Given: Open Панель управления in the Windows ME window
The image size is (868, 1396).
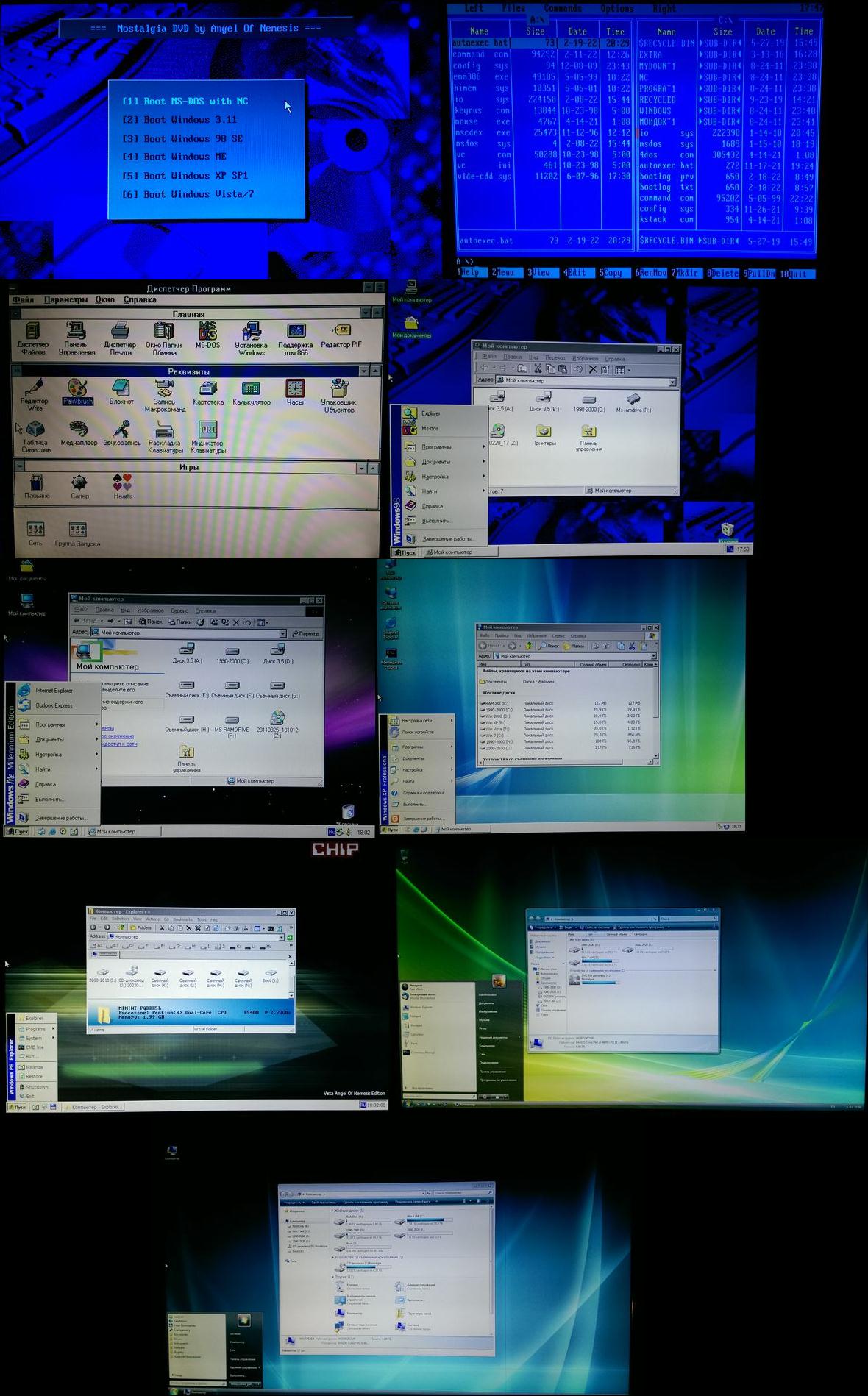Looking at the screenshot, I should point(187,759).
